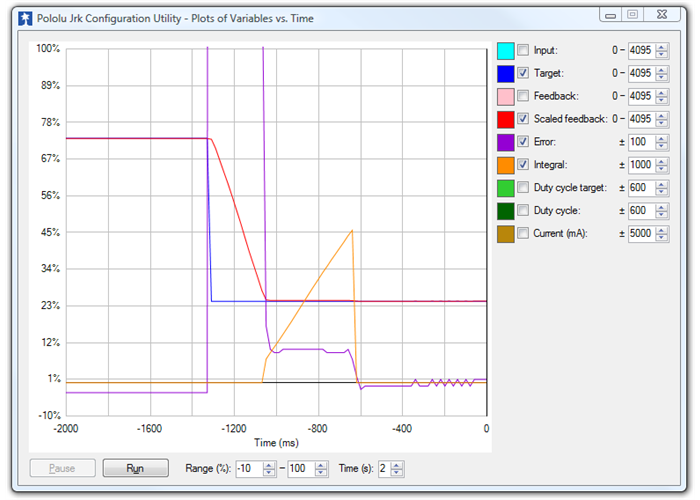Viewport: 700px width, 500px height.
Task: Click the orange Integral color swatch
Action: click(x=506, y=165)
